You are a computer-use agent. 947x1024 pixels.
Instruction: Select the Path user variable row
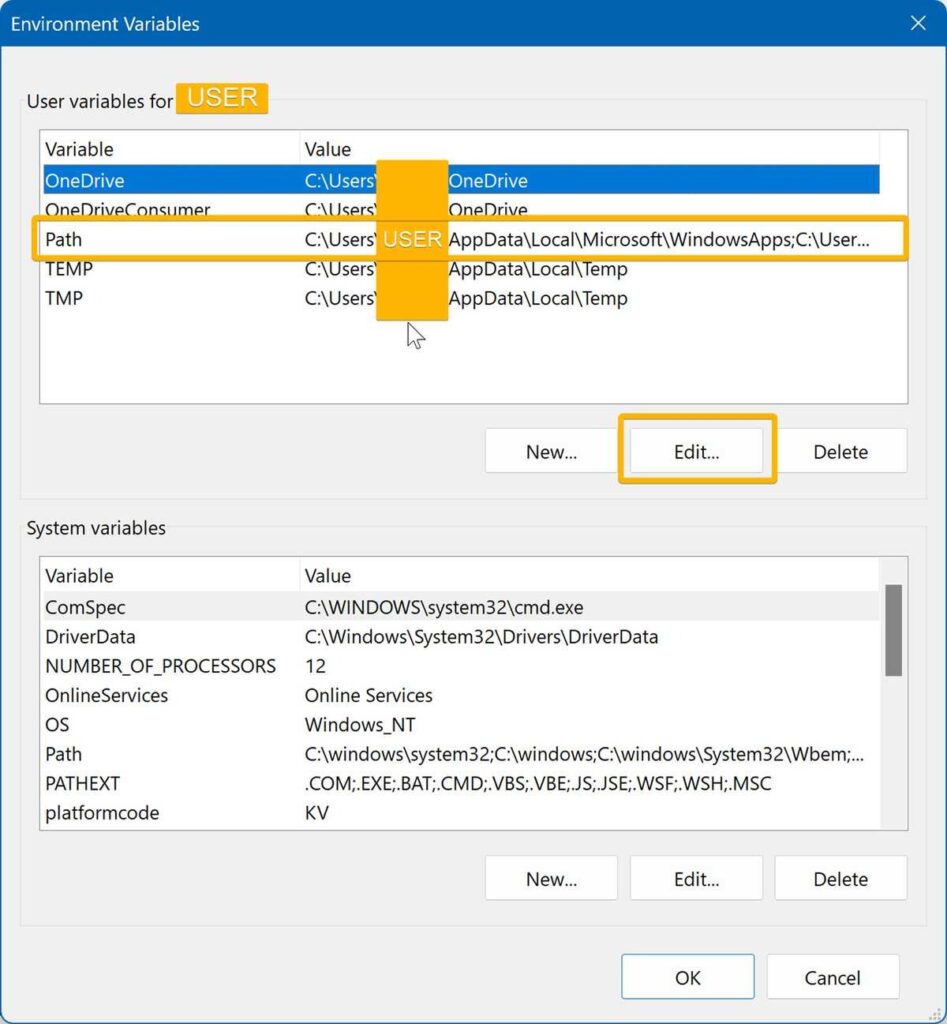pyautogui.click(x=461, y=239)
